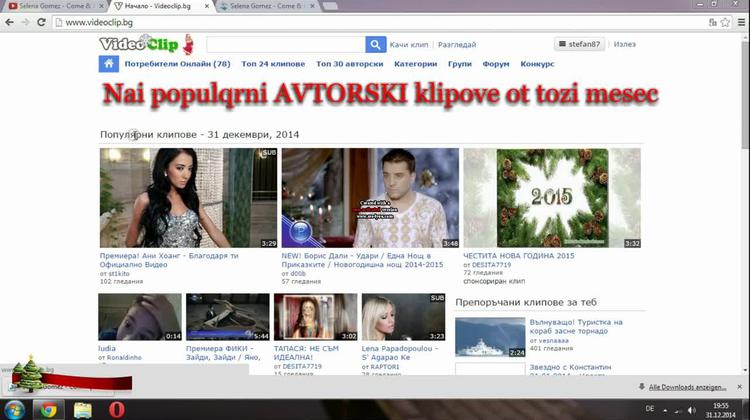Viewport: 750px width, 420px height.
Task: Click the Home icon in navigation bar
Action: pos(108,64)
